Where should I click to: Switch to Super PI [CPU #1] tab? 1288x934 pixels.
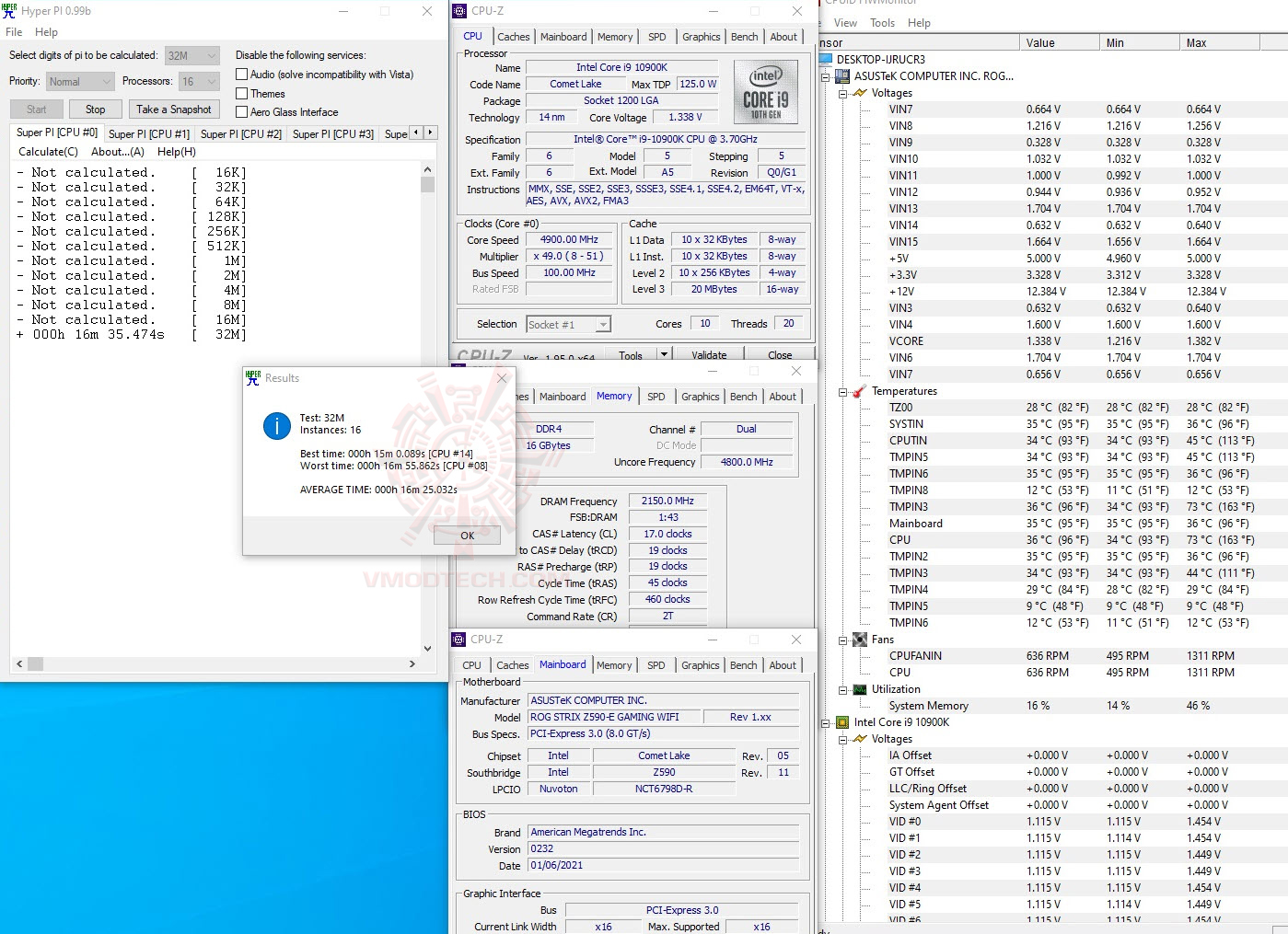pyautogui.click(x=149, y=134)
